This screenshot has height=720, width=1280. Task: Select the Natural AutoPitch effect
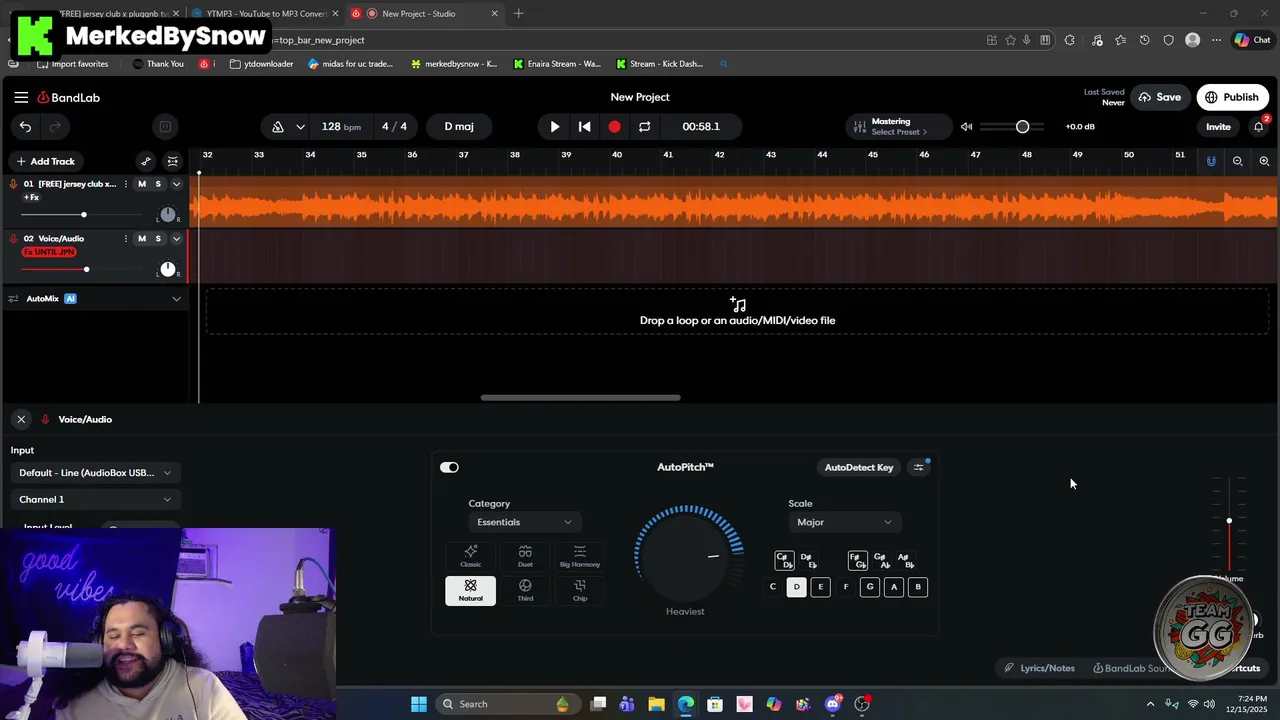470,590
